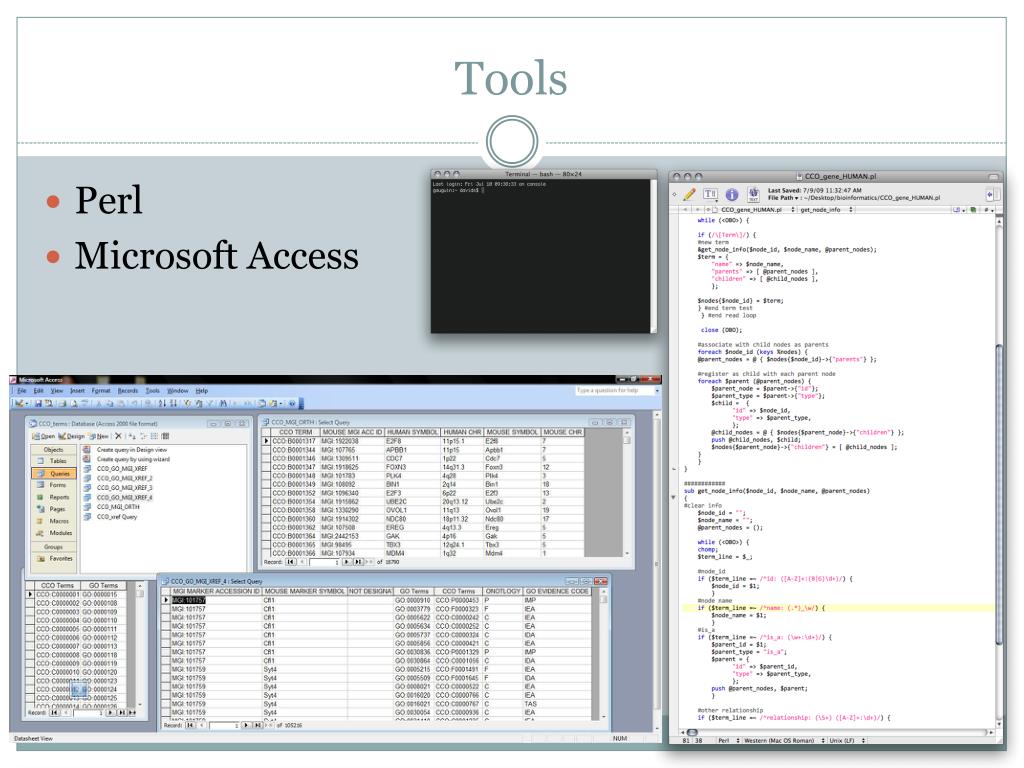Click the Details view icon in database window
This screenshot has width=1024, height=768.
(x=166, y=436)
